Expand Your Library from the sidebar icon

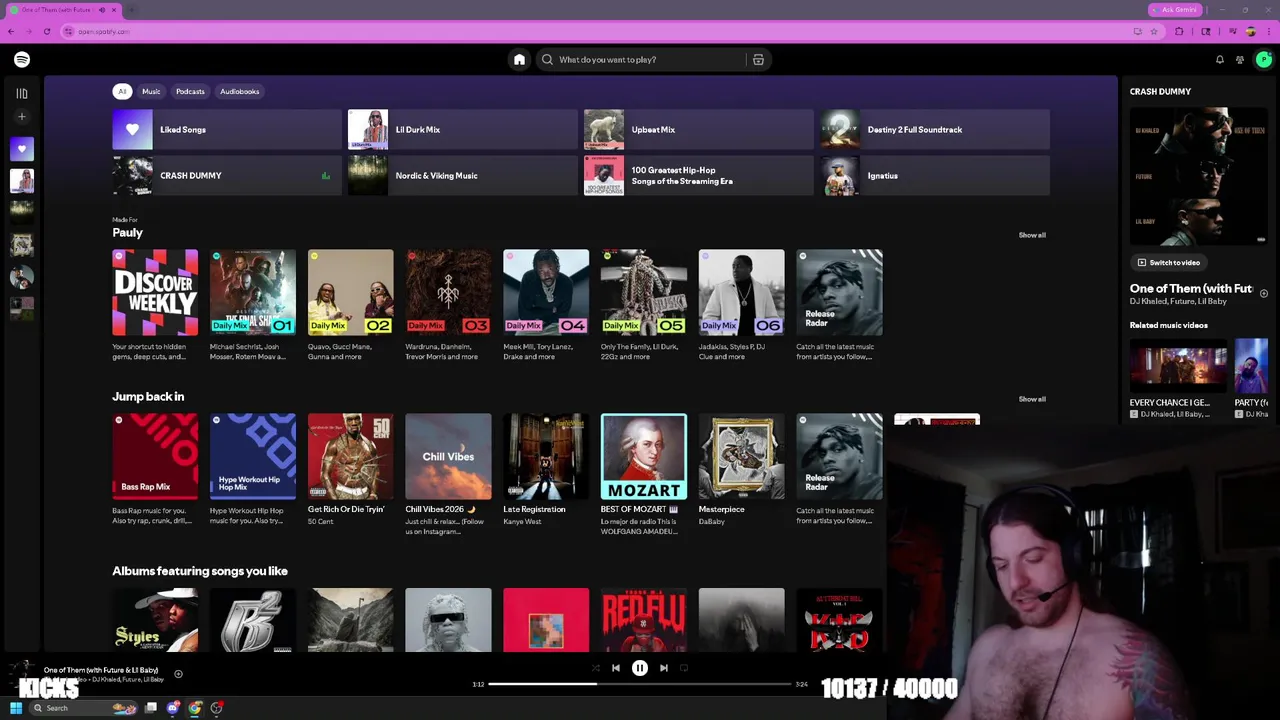coord(22,93)
